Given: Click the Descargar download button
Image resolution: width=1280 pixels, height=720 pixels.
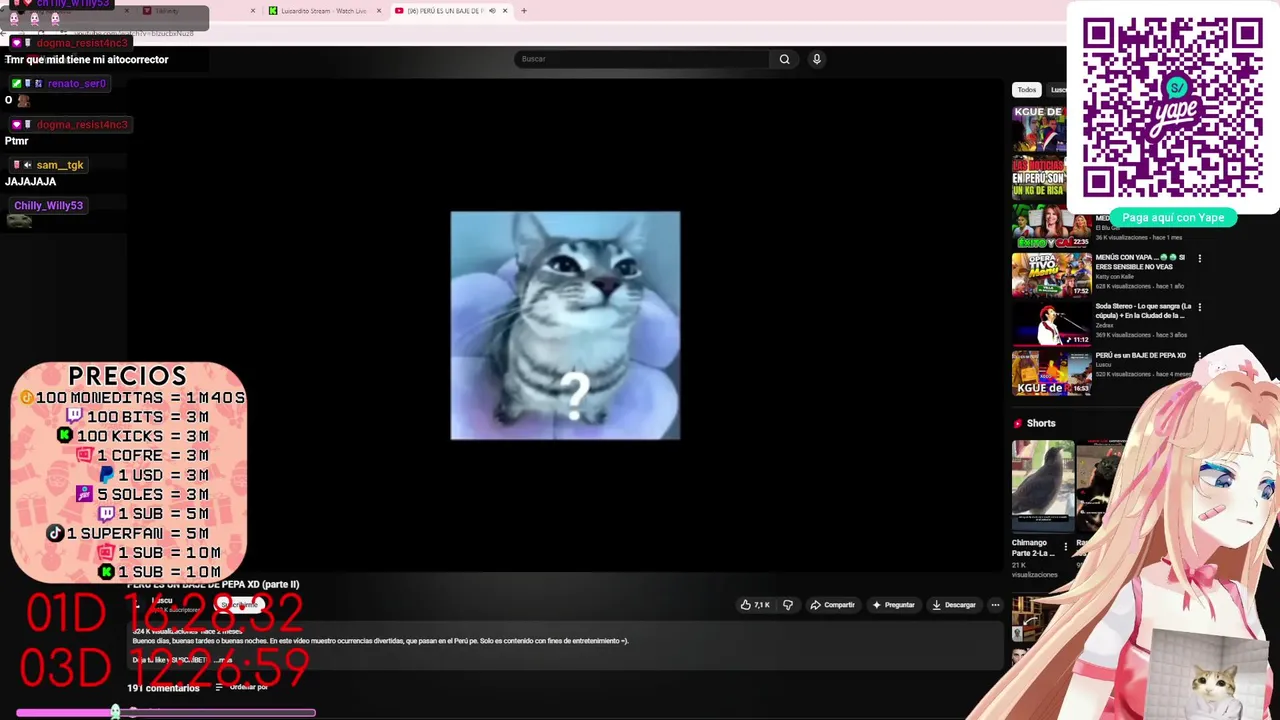Looking at the screenshot, I should point(954,605).
